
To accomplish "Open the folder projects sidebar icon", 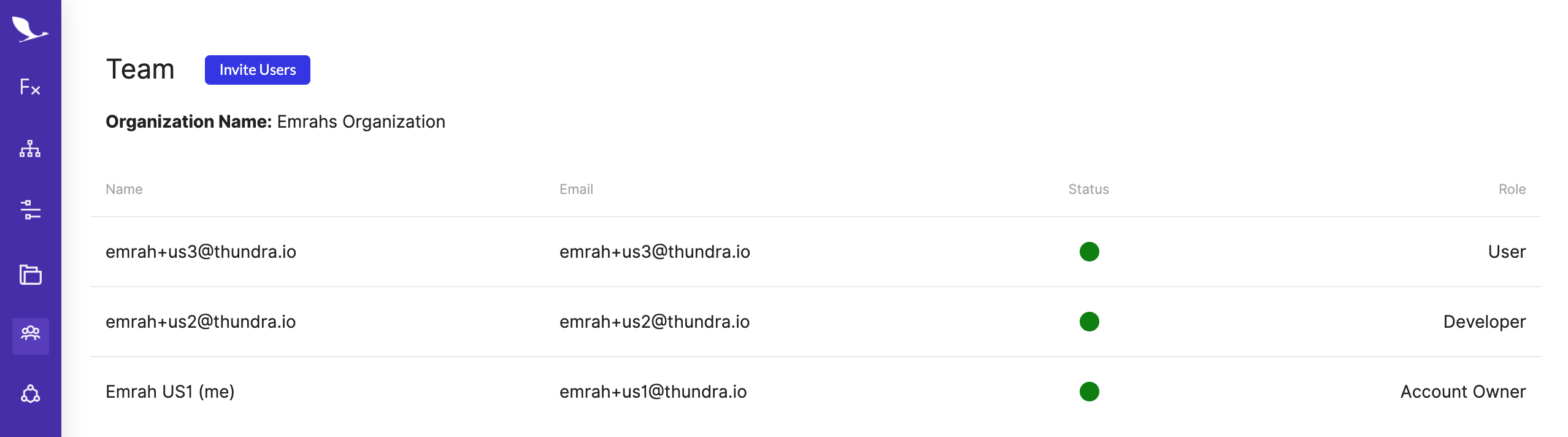I will tap(30, 274).
